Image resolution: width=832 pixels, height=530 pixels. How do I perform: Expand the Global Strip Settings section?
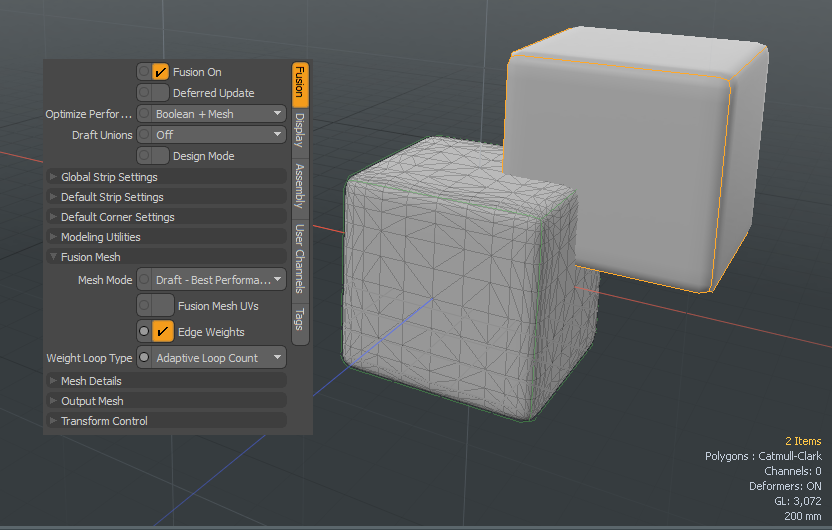click(x=109, y=177)
